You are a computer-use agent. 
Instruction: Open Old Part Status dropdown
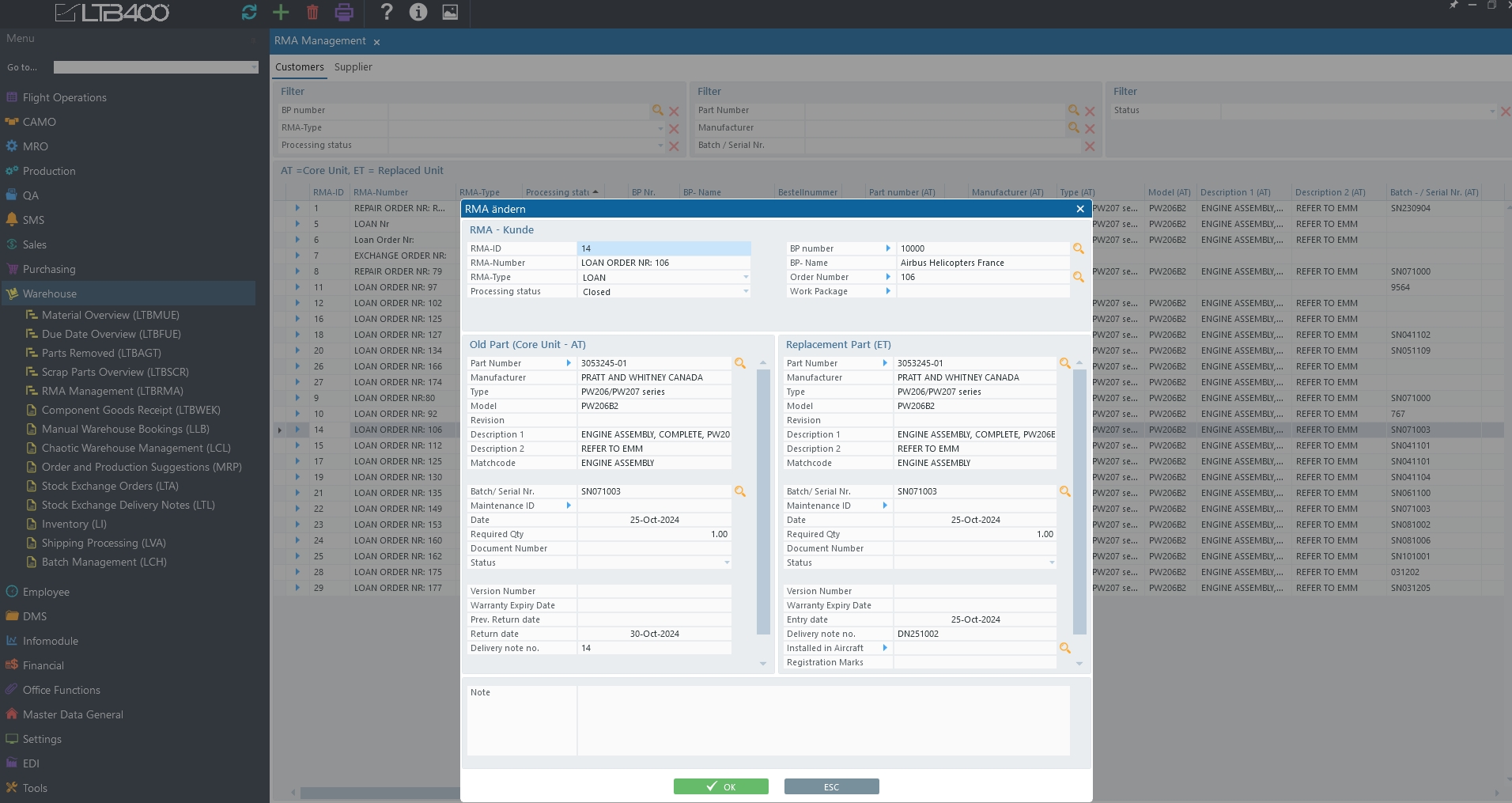coord(727,563)
